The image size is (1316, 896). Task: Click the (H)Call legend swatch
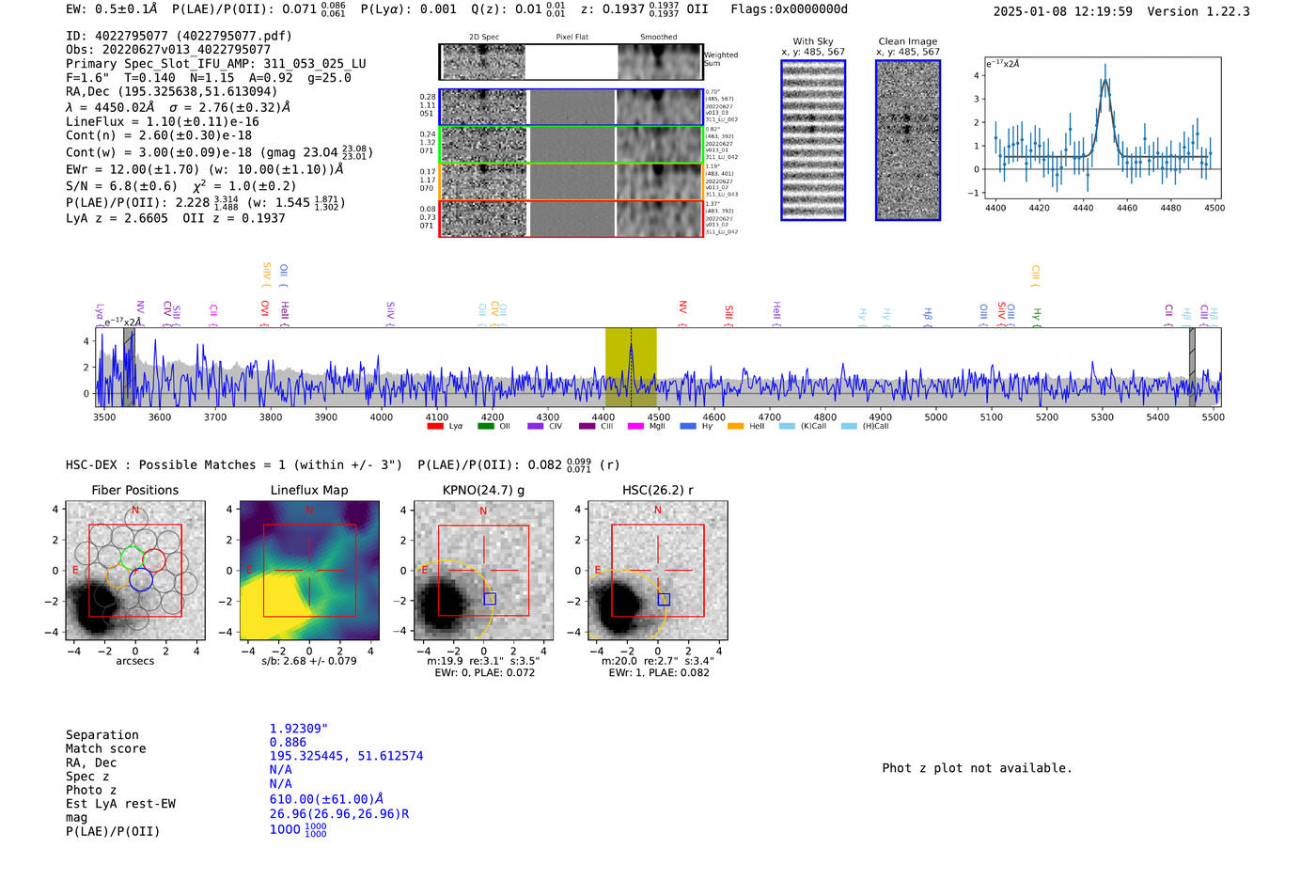point(849,426)
